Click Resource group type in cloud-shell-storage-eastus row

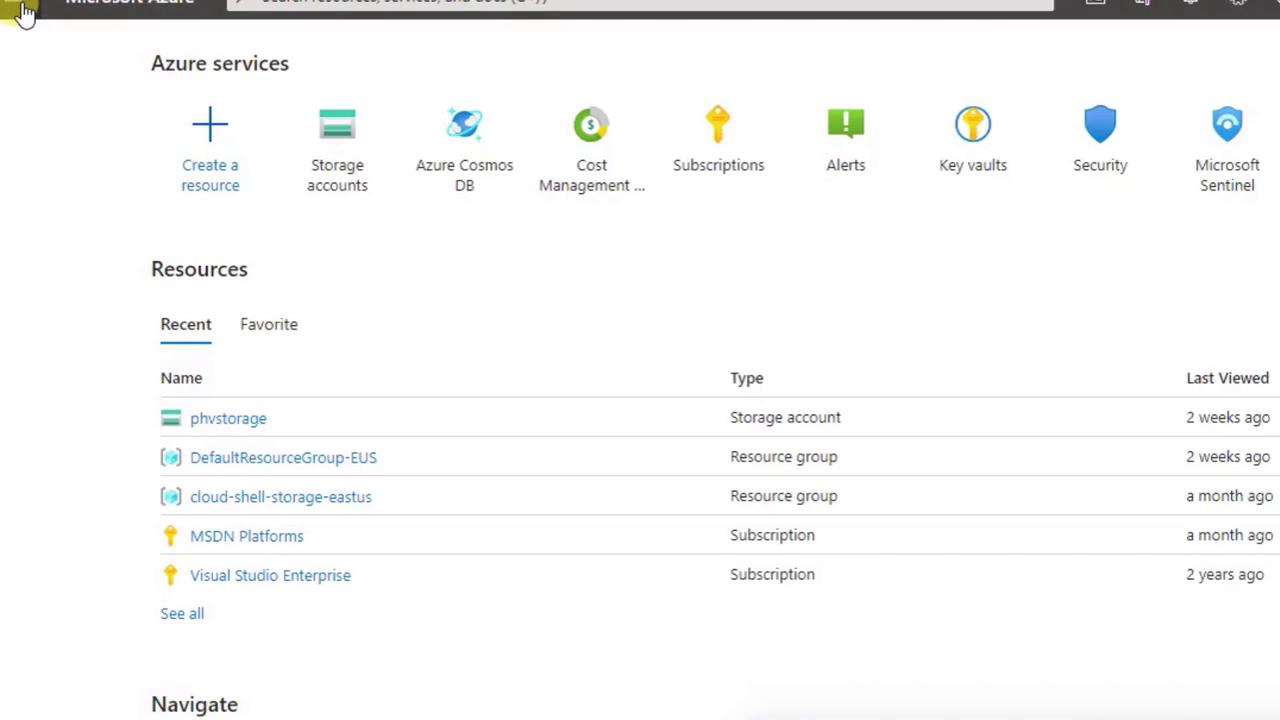pyautogui.click(x=784, y=495)
